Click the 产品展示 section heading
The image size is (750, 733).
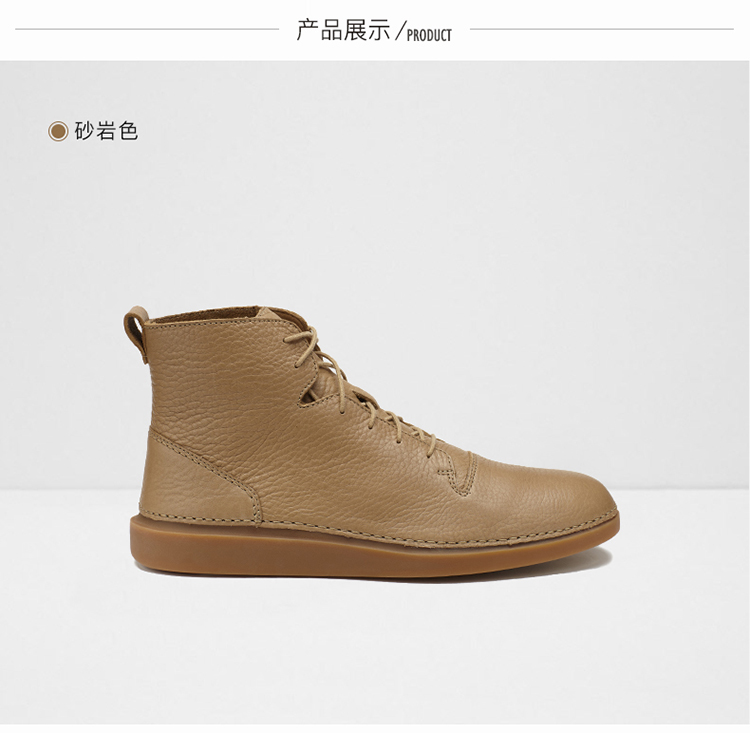[x=343, y=30]
